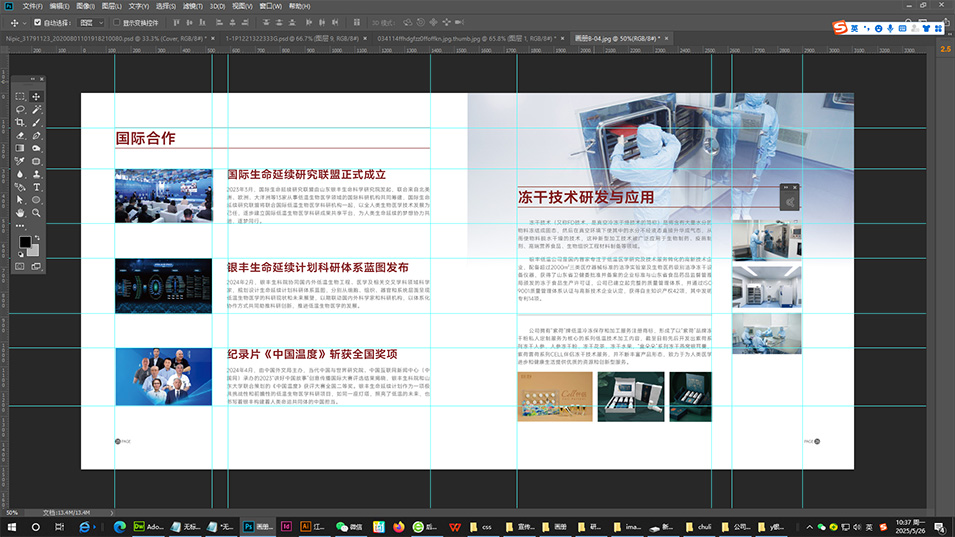The image size is (955, 537).
Task: Select the Magic Wand tool
Action: (37, 109)
